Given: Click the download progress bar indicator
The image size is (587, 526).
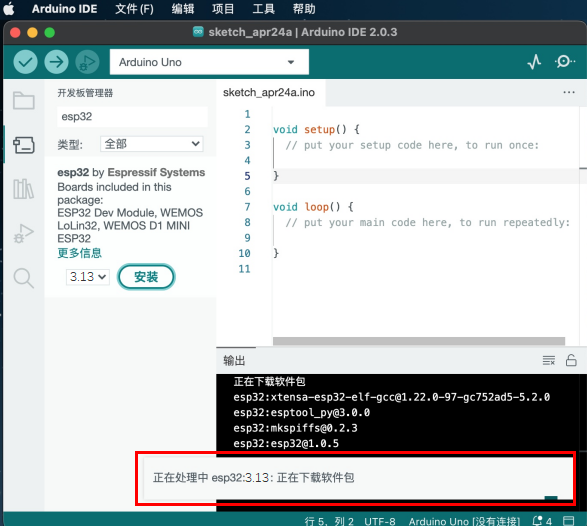Looking at the screenshot, I should click(551, 498).
